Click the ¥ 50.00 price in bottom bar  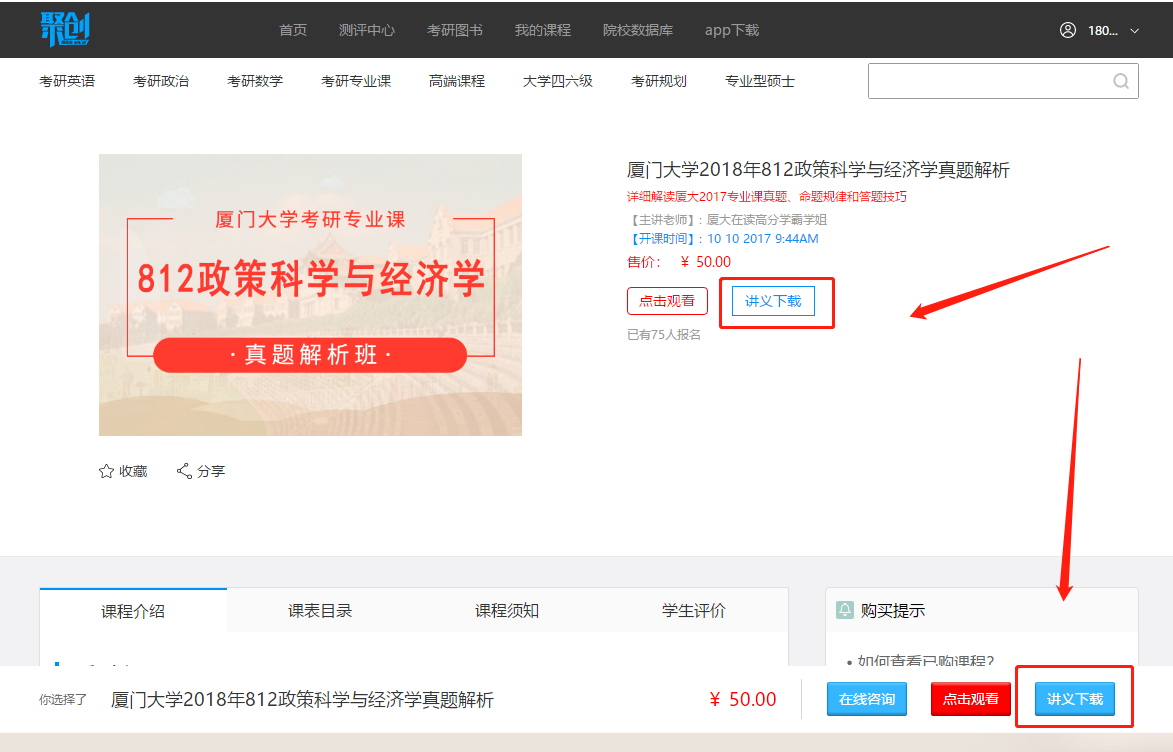coord(743,699)
